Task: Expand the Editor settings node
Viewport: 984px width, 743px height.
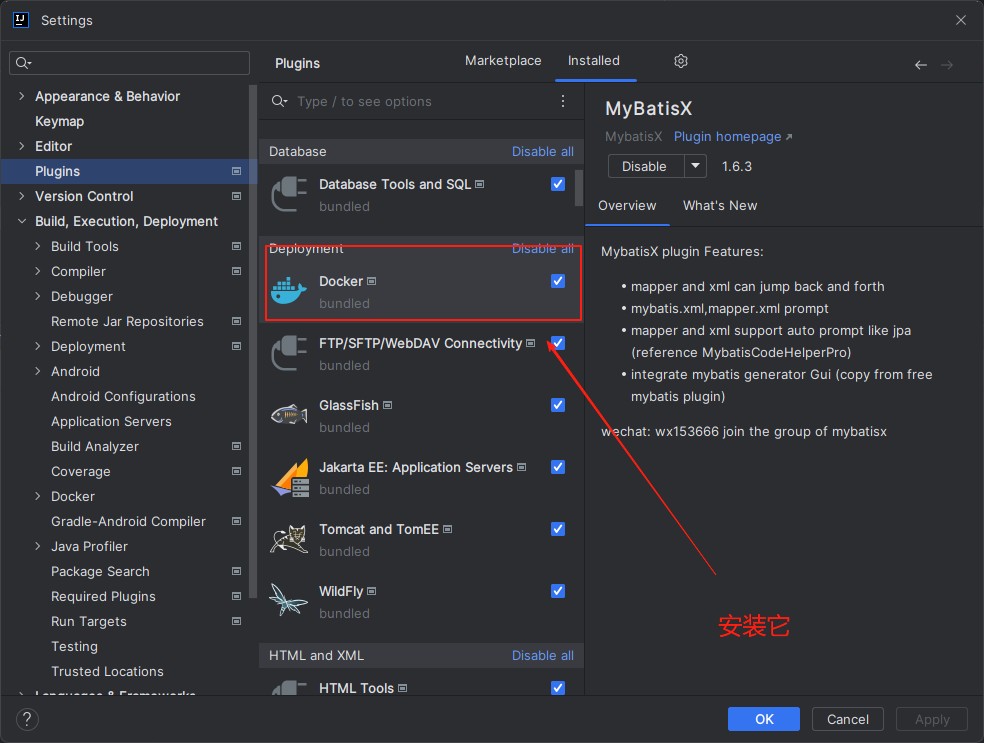Action: (x=22, y=146)
